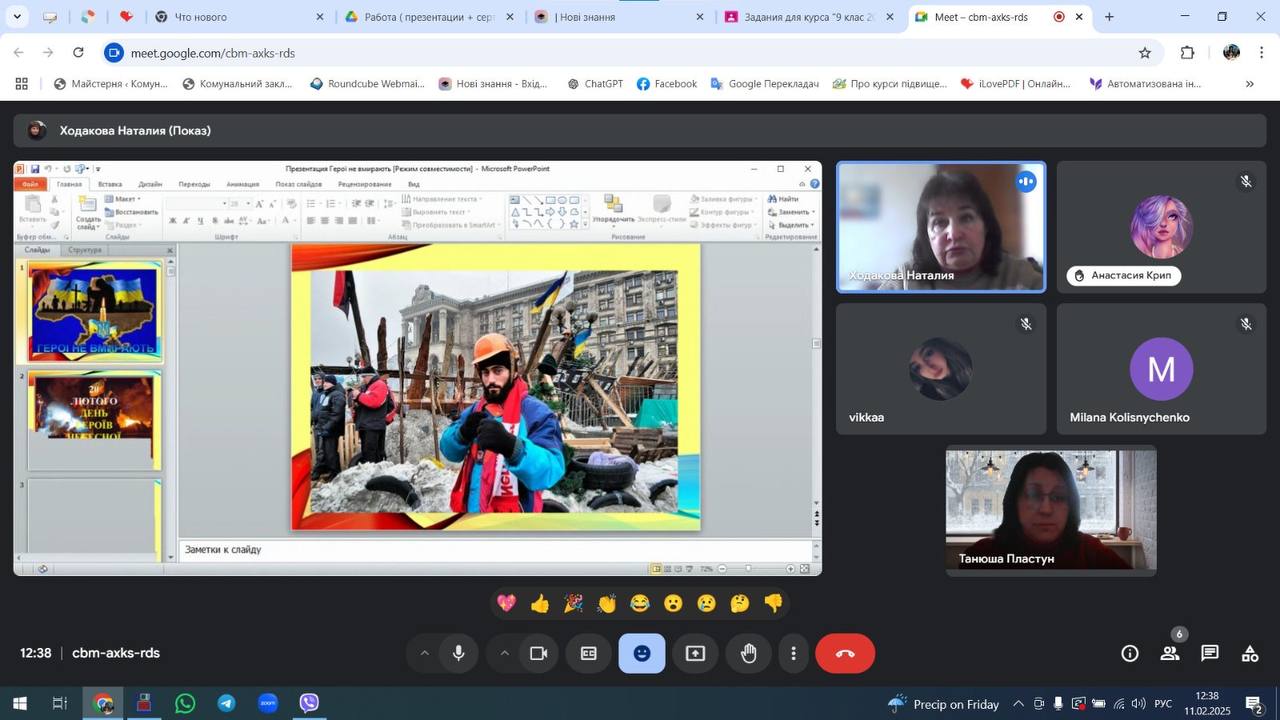The width and height of the screenshot is (1280, 720).
Task: Toggle closed captions
Action: tap(589, 653)
